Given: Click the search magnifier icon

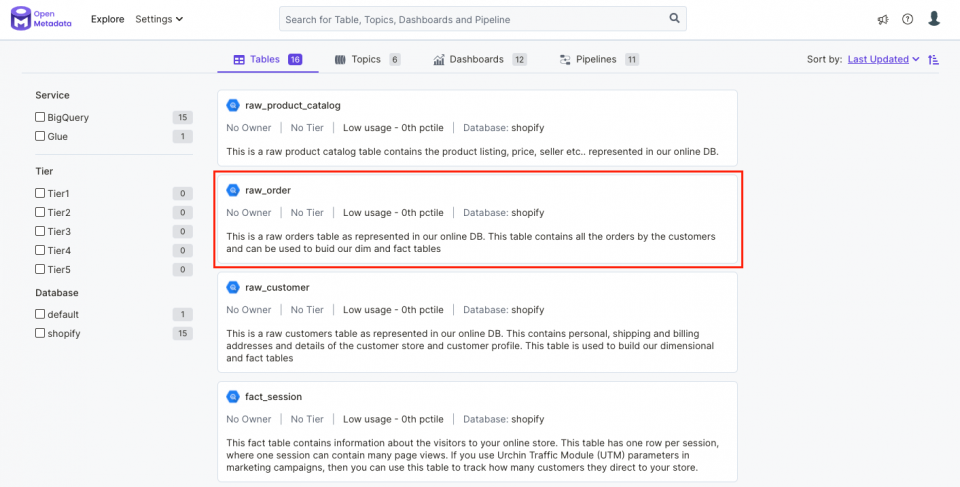Looking at the screenshot, I should [674, 18].
